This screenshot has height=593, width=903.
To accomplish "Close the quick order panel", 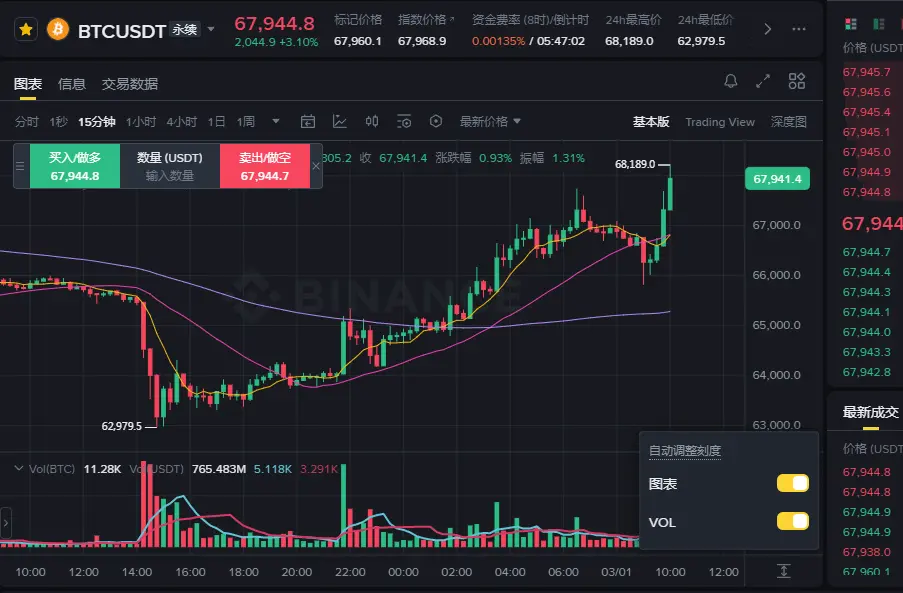I will pyautogui.click(x=316, y=166).
